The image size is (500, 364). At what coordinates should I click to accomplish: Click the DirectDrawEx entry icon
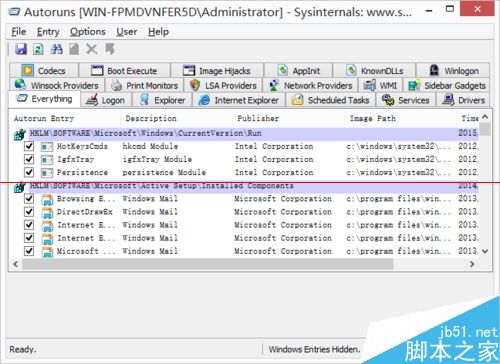47,213
